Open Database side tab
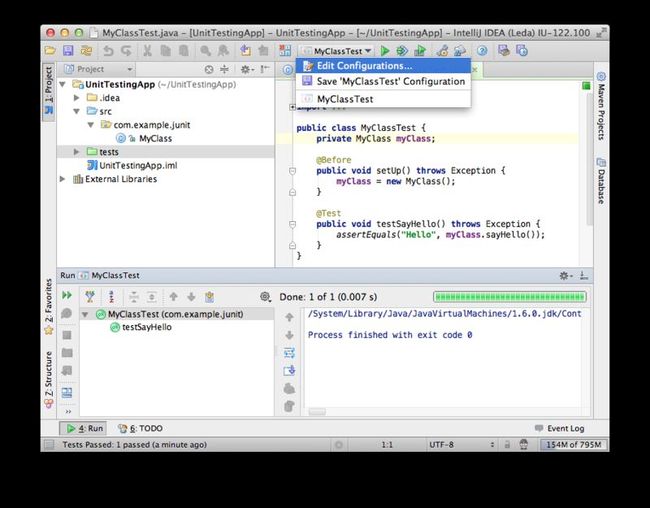650x508 pixels. tap(601, 181)
